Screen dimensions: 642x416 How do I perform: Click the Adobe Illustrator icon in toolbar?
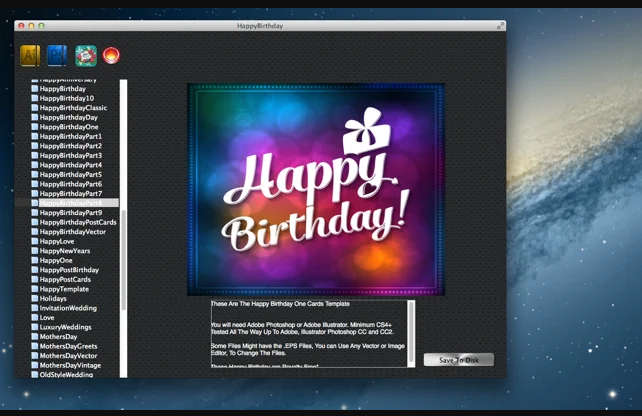pyautogui.click(x=30, y=55)
